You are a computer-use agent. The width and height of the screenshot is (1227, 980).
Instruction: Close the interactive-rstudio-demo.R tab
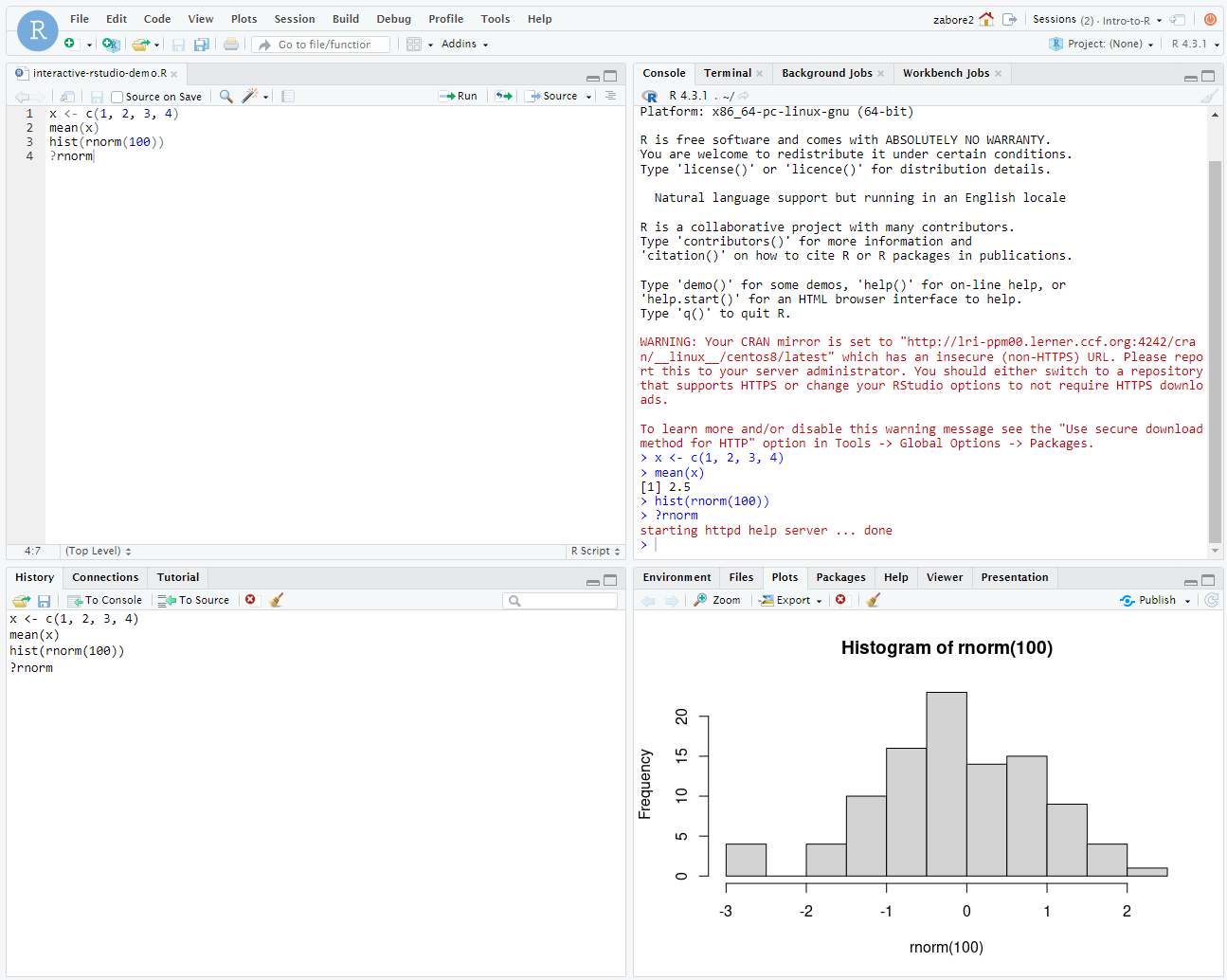(x=173, y=74)
